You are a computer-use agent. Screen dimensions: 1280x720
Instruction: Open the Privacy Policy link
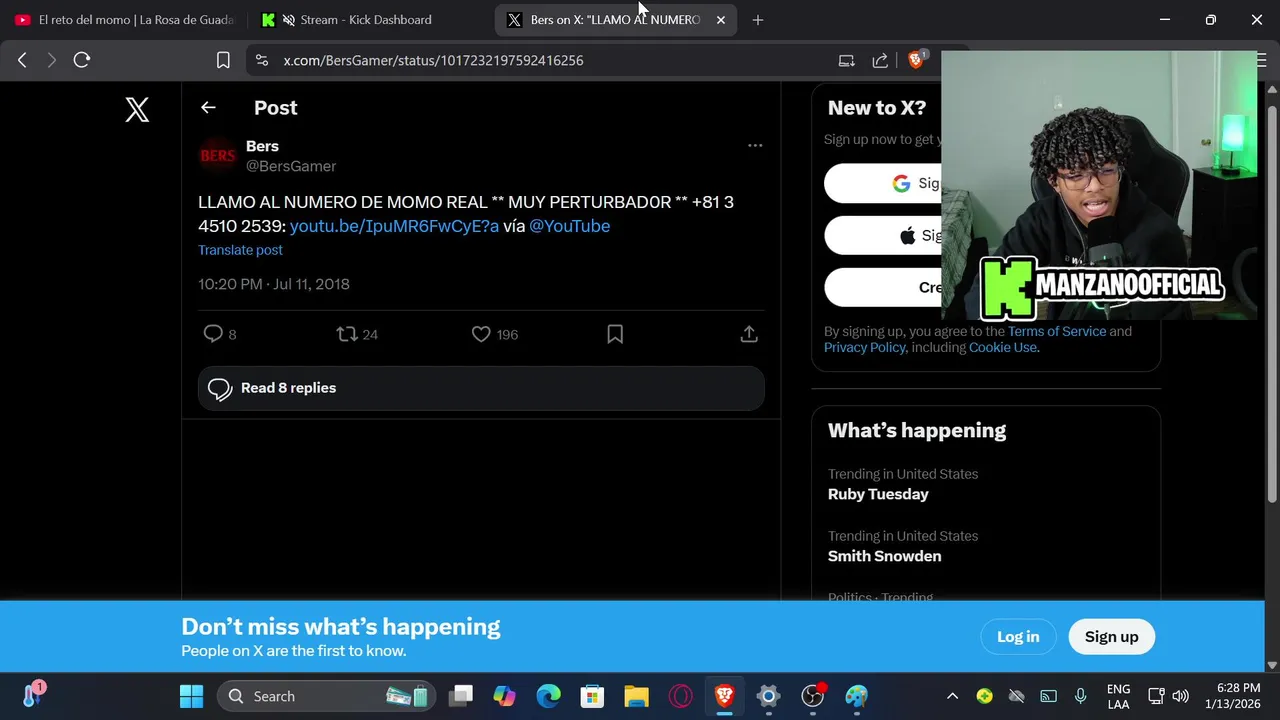864,347
